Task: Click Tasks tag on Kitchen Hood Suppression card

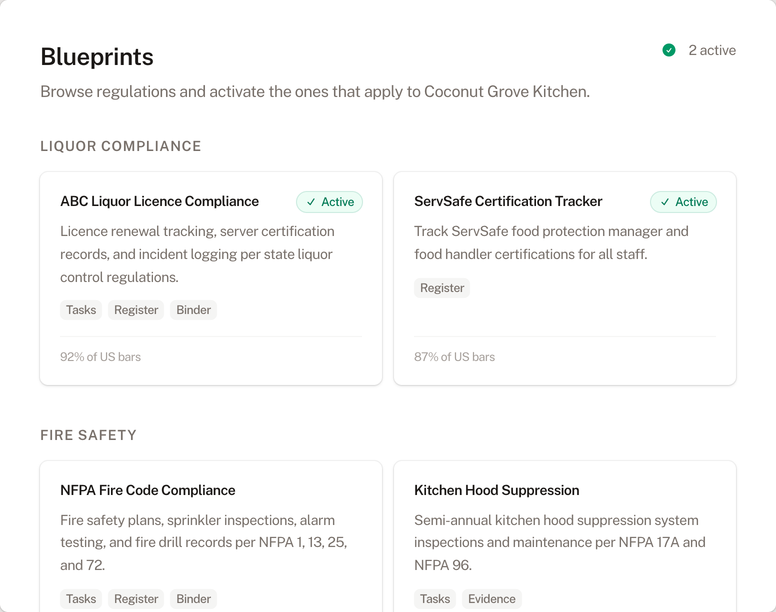Action: click(x=435, y=599)
